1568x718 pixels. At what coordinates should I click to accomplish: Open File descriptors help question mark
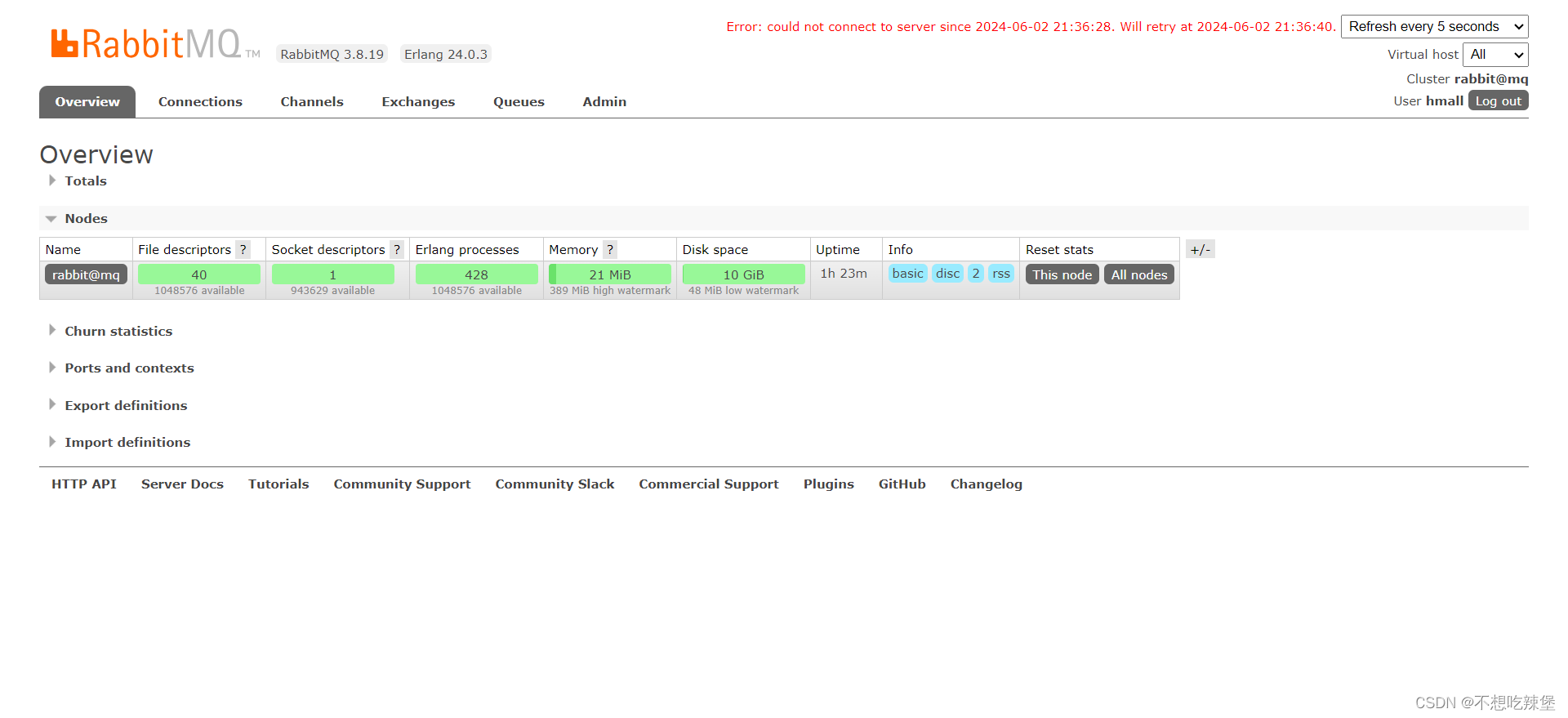[x=243, y=250]
